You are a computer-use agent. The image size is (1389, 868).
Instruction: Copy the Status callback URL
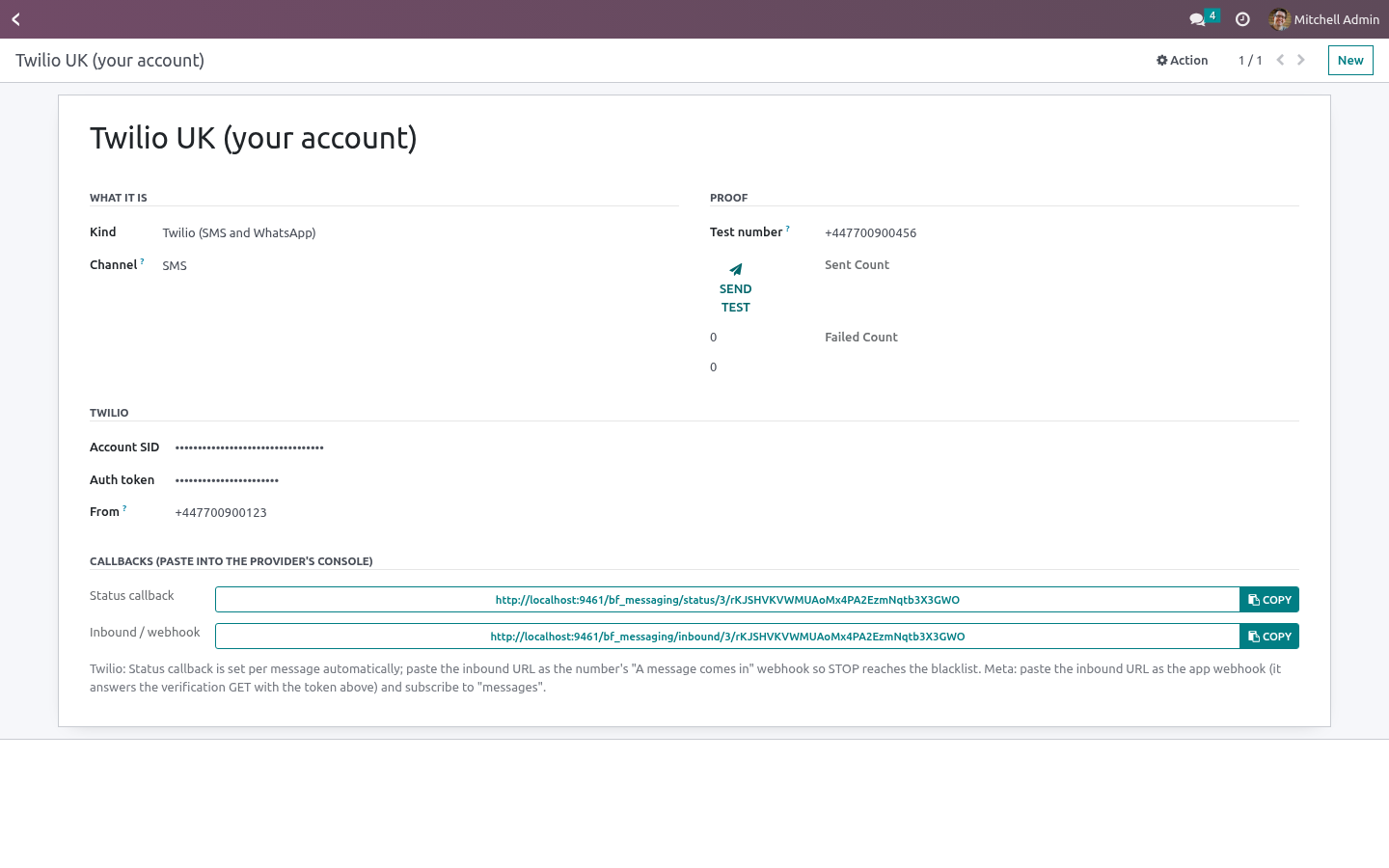point(1269,600)
